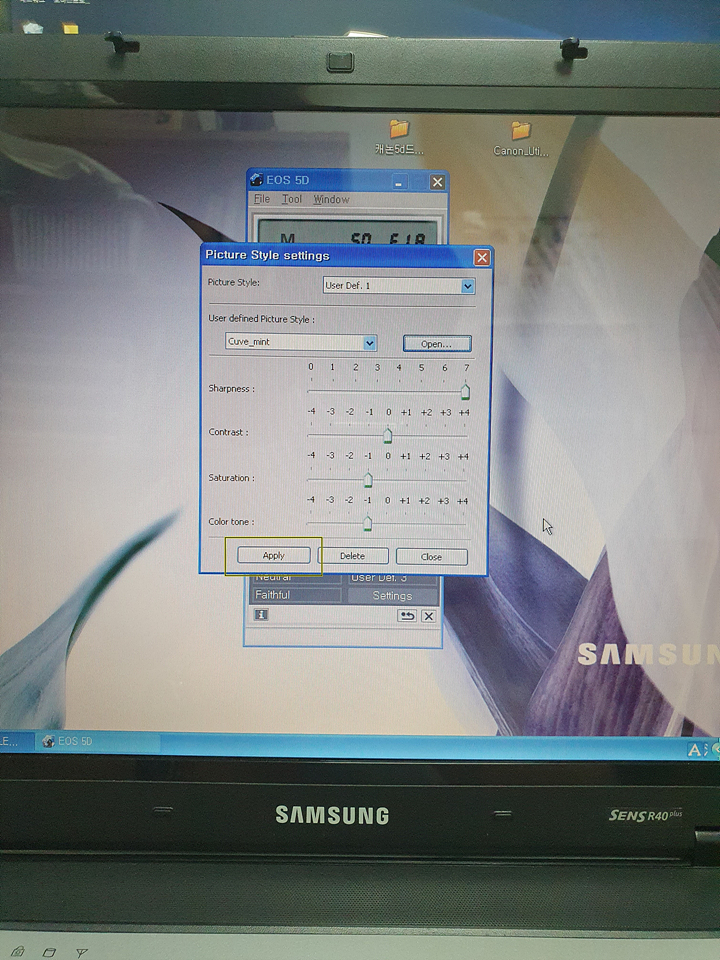This screenshot has height=960, width=720.
Task: Click the language indicator A in the system tray
Action: (x=695, y=749)
